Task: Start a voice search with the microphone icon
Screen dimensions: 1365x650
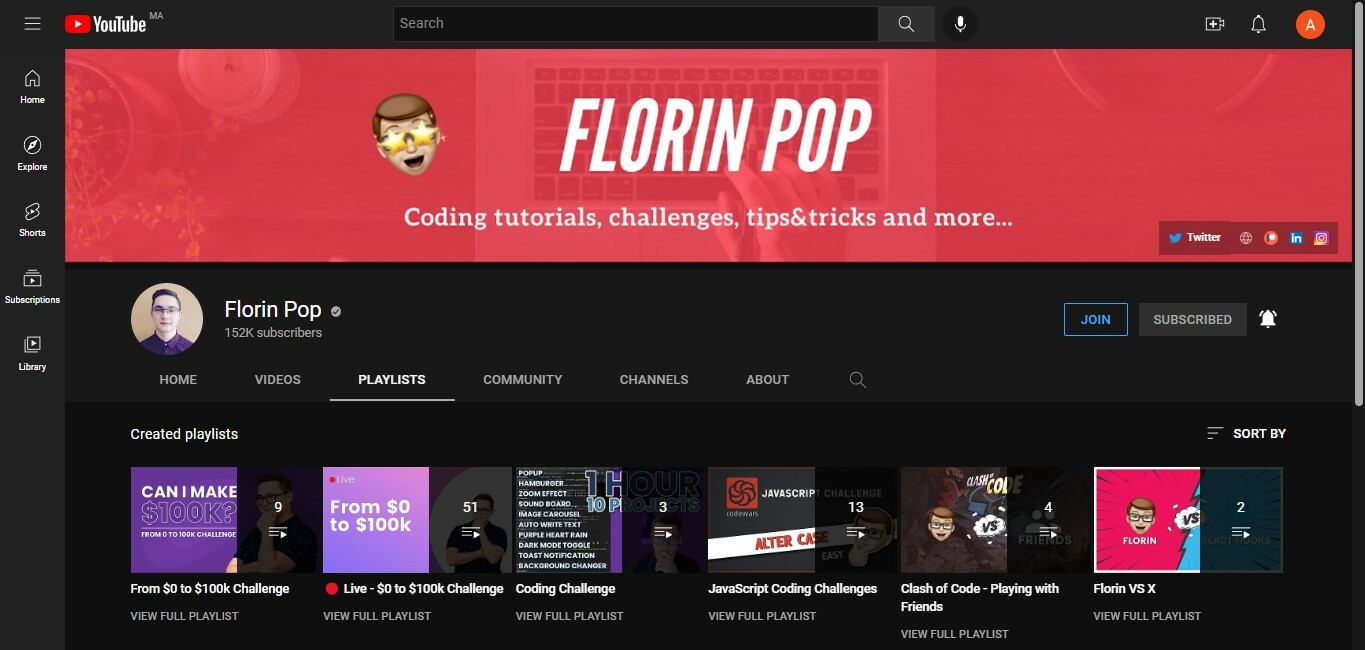Action: (x=959, y=23)
